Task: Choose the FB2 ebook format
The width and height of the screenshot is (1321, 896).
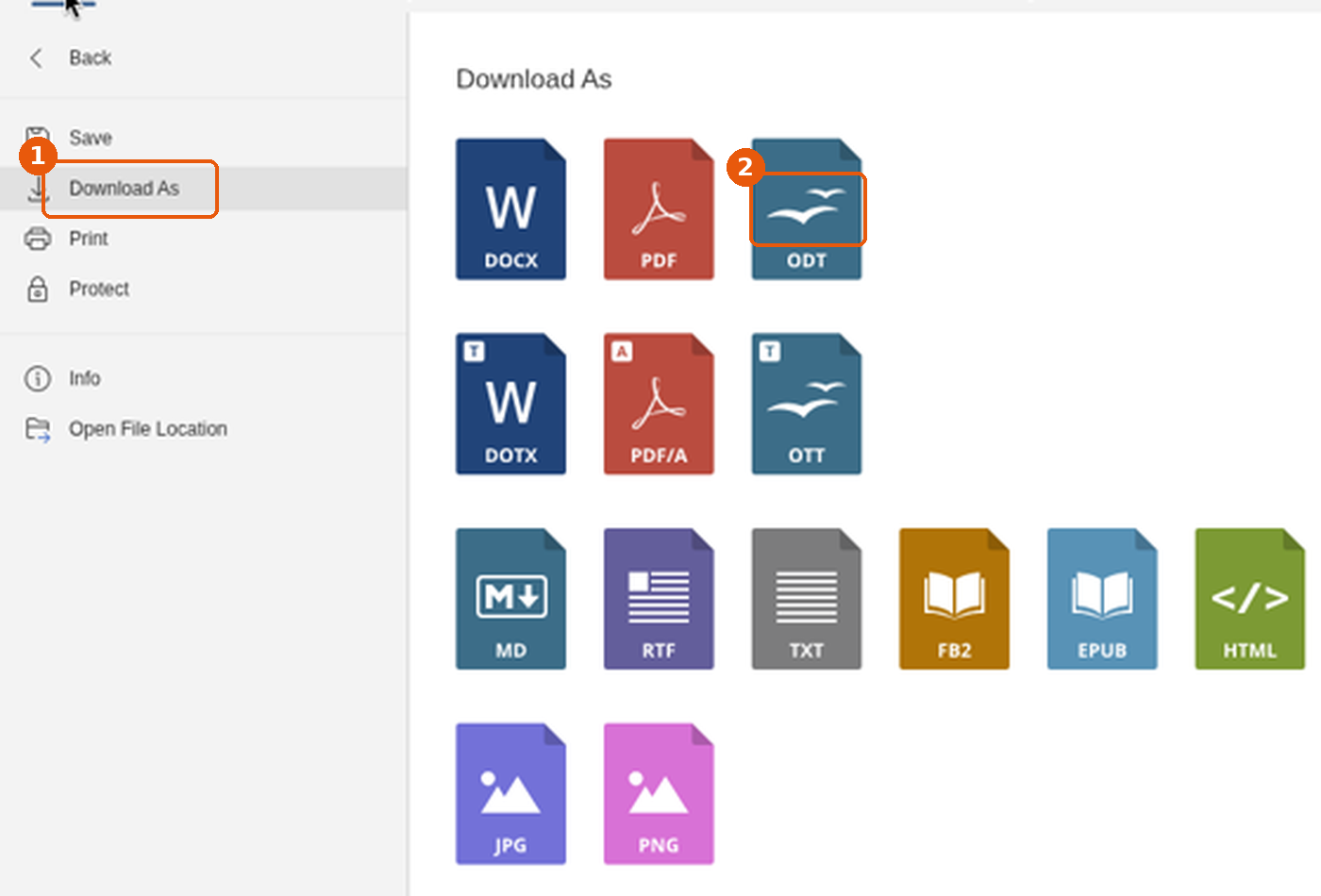Action: [954, 599]
